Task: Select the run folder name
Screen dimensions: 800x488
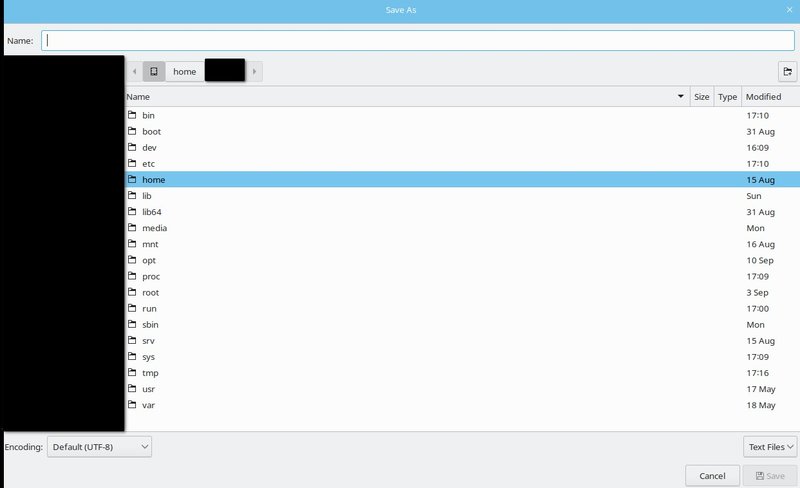Action: pyautogui.click(x=149, y=308)
